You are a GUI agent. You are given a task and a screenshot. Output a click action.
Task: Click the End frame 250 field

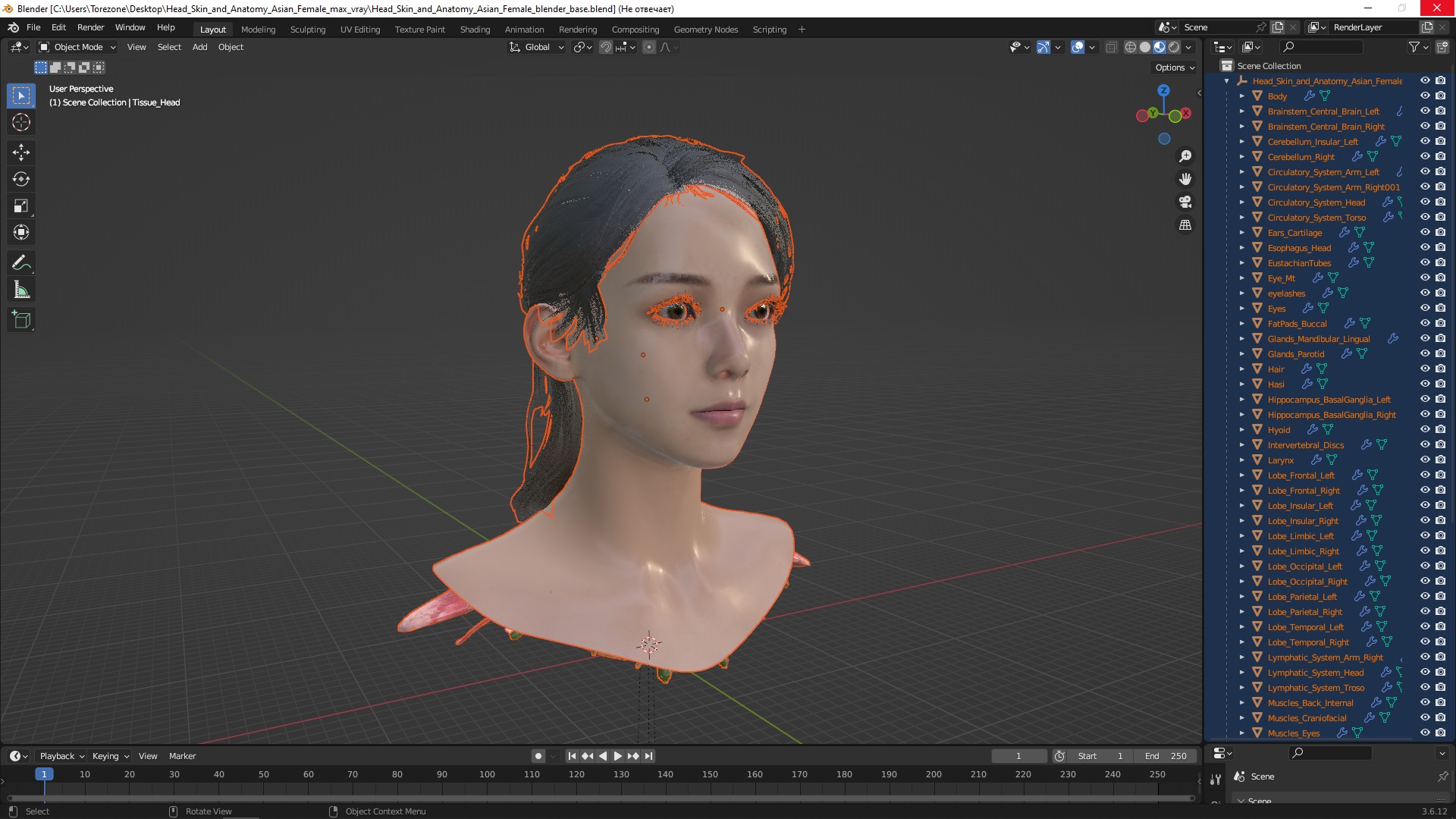pyautogui.click(x=1166, y=756)
